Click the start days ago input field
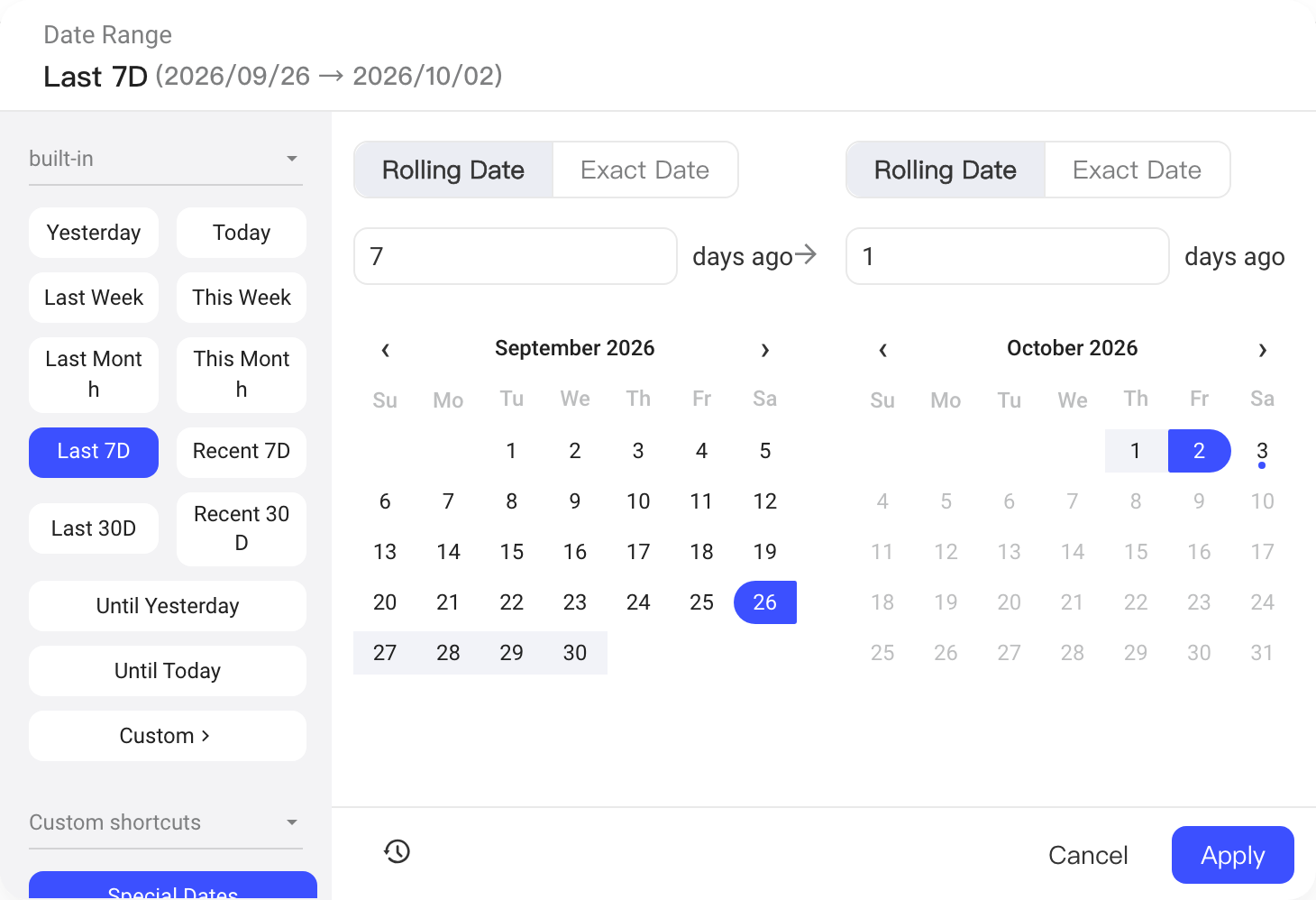1316x900 pixels. (516, 256)
